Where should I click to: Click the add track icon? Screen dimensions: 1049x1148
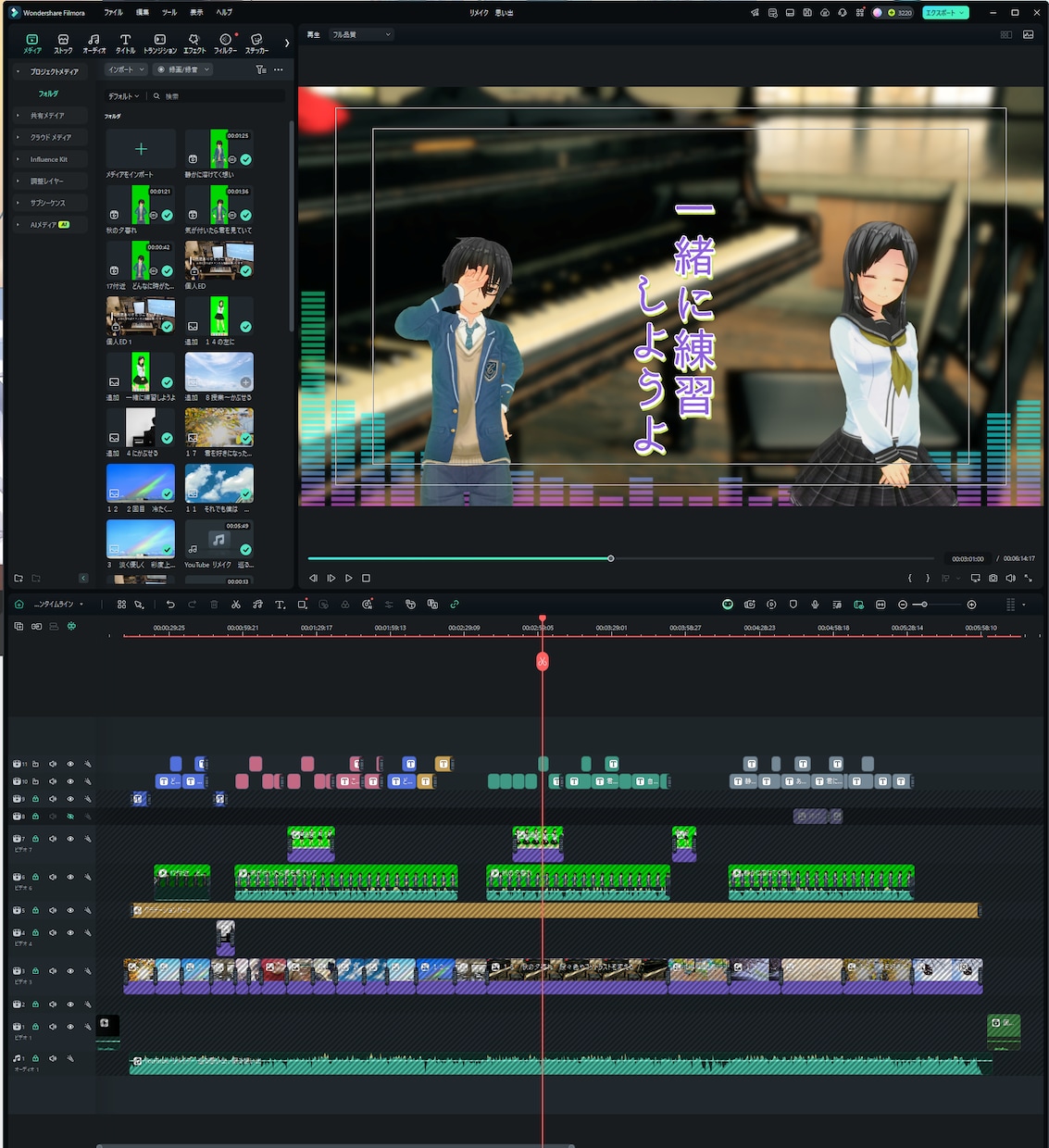(x=19, y=627)
